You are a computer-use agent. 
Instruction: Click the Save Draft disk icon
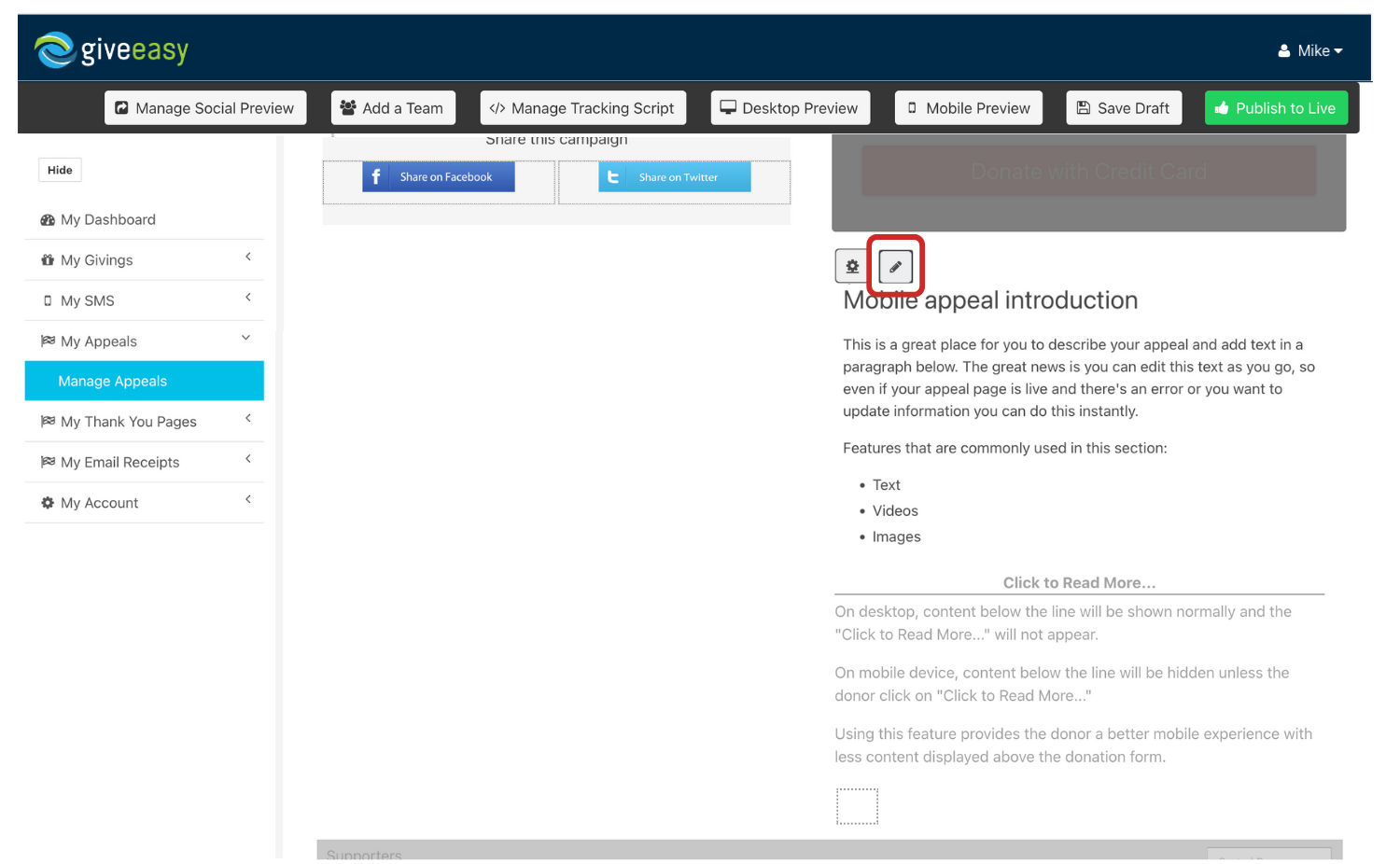(x=1085, y=107)
